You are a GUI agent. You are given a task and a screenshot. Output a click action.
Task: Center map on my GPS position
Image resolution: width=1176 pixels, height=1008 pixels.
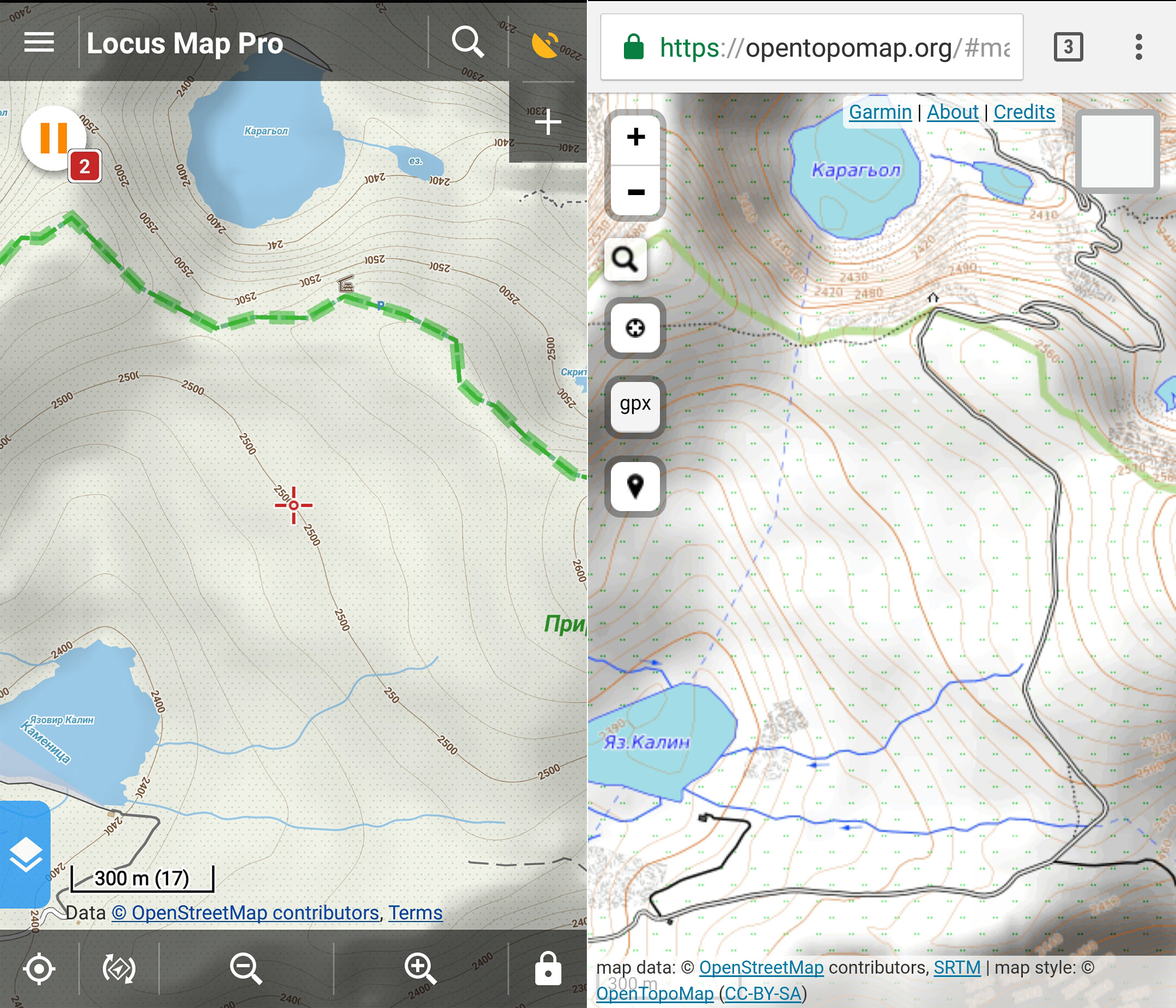point(39,968)
